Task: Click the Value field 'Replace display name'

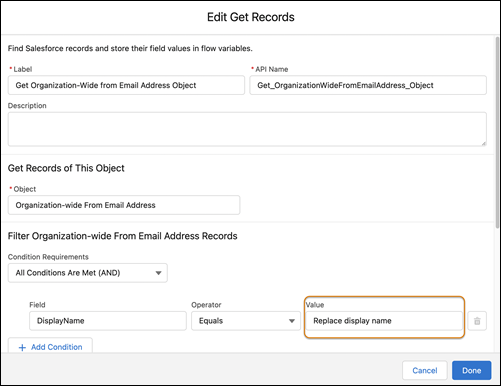Action: coord(384,321)
